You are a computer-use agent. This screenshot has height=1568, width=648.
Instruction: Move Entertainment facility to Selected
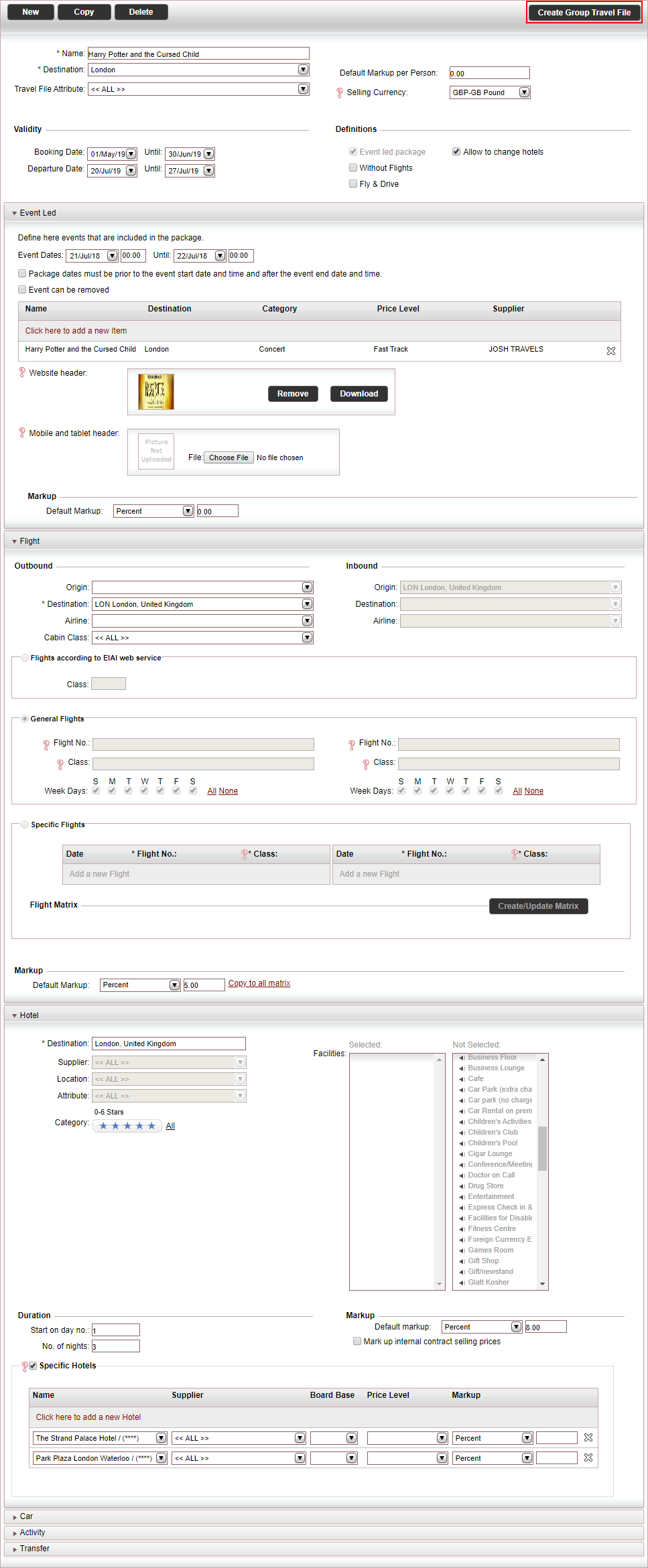462,1197
